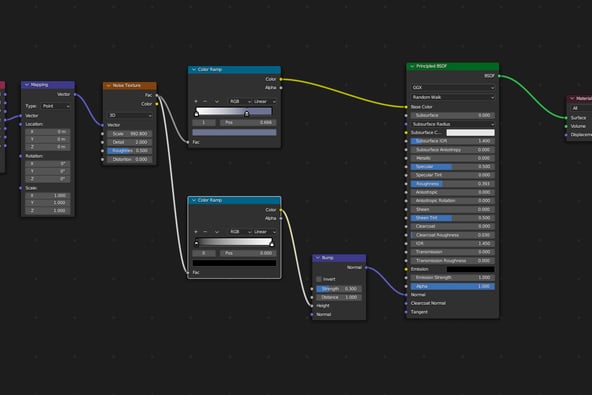
Task: Click the Normal output socket of the Bump node
Action: click(366, 267)
